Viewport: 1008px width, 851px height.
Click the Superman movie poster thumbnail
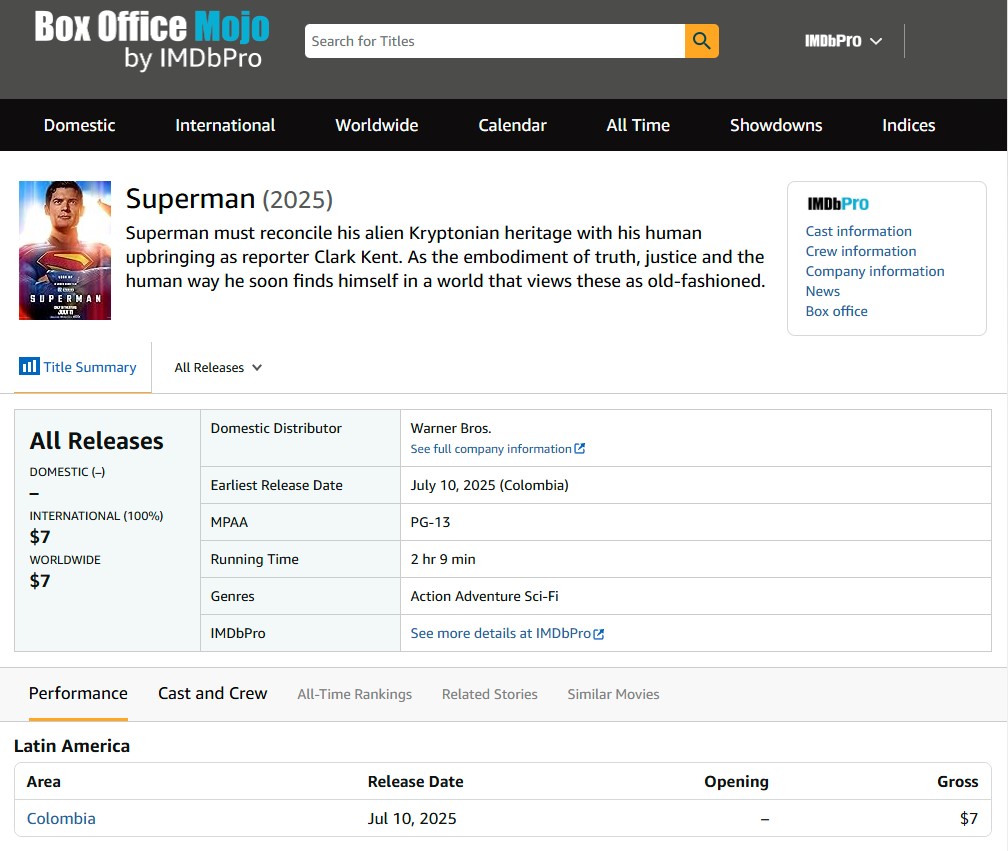point(65,251)
